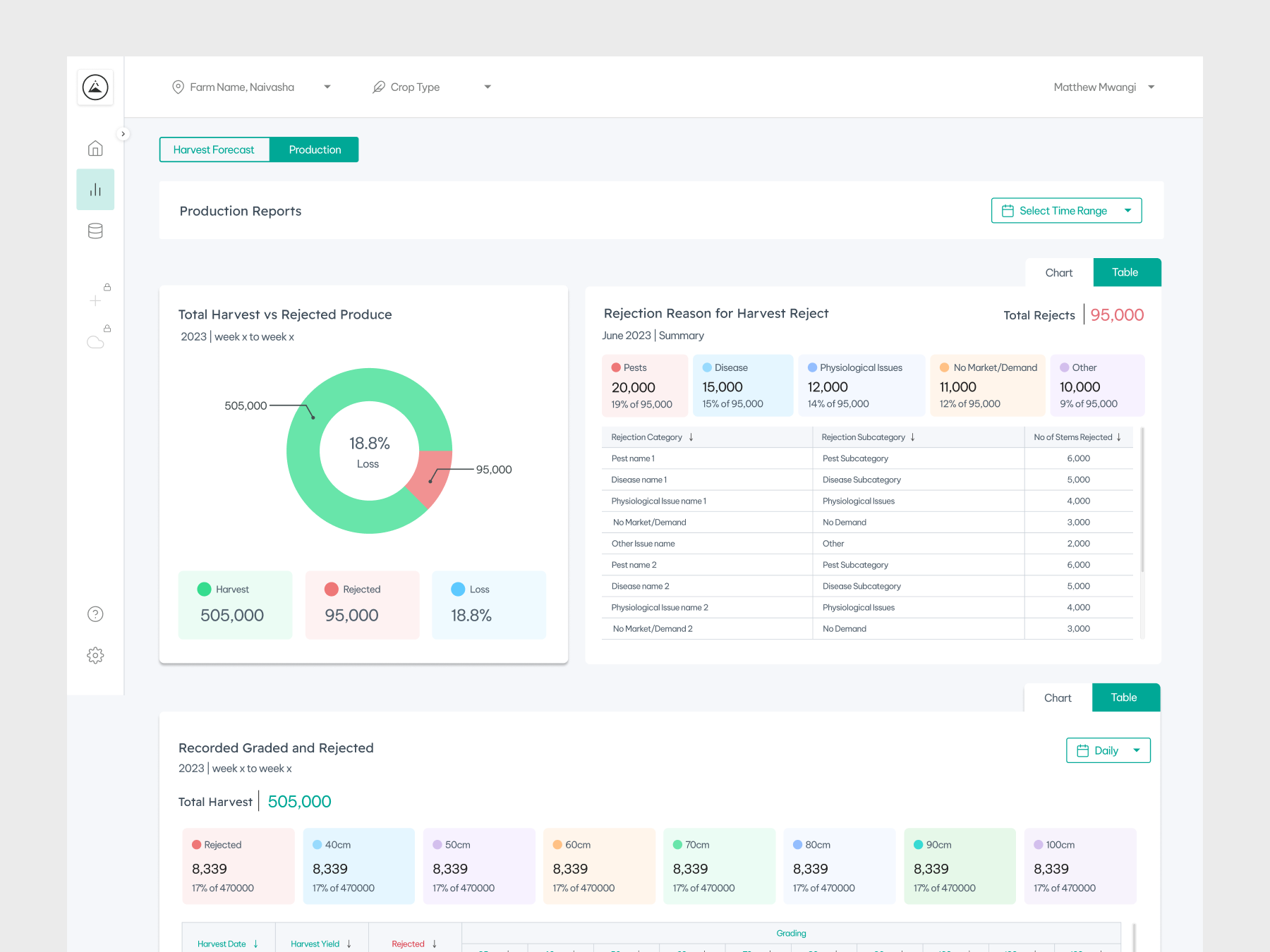Open the Crop Type dropdown
Viewport: 1270px width, 952px height.
(431, 87)
